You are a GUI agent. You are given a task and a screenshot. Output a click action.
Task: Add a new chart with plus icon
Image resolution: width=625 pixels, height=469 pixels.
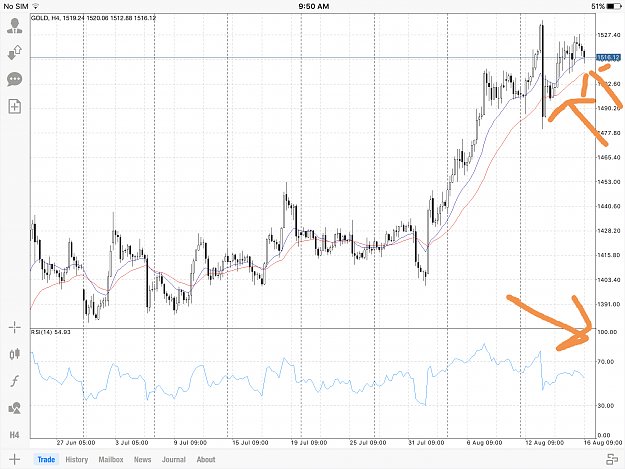(14, 459)
